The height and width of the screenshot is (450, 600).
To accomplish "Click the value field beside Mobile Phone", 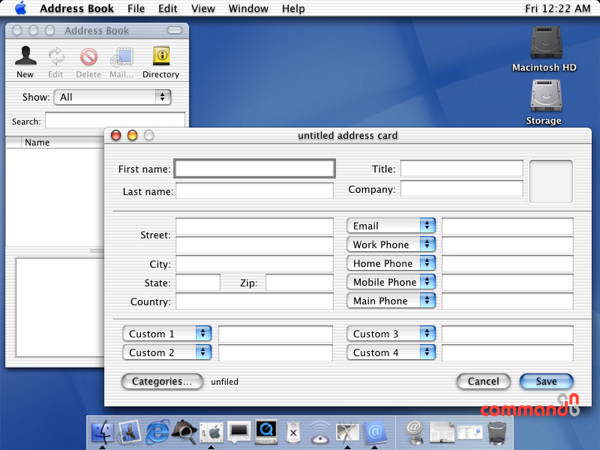I will (508, 282).
